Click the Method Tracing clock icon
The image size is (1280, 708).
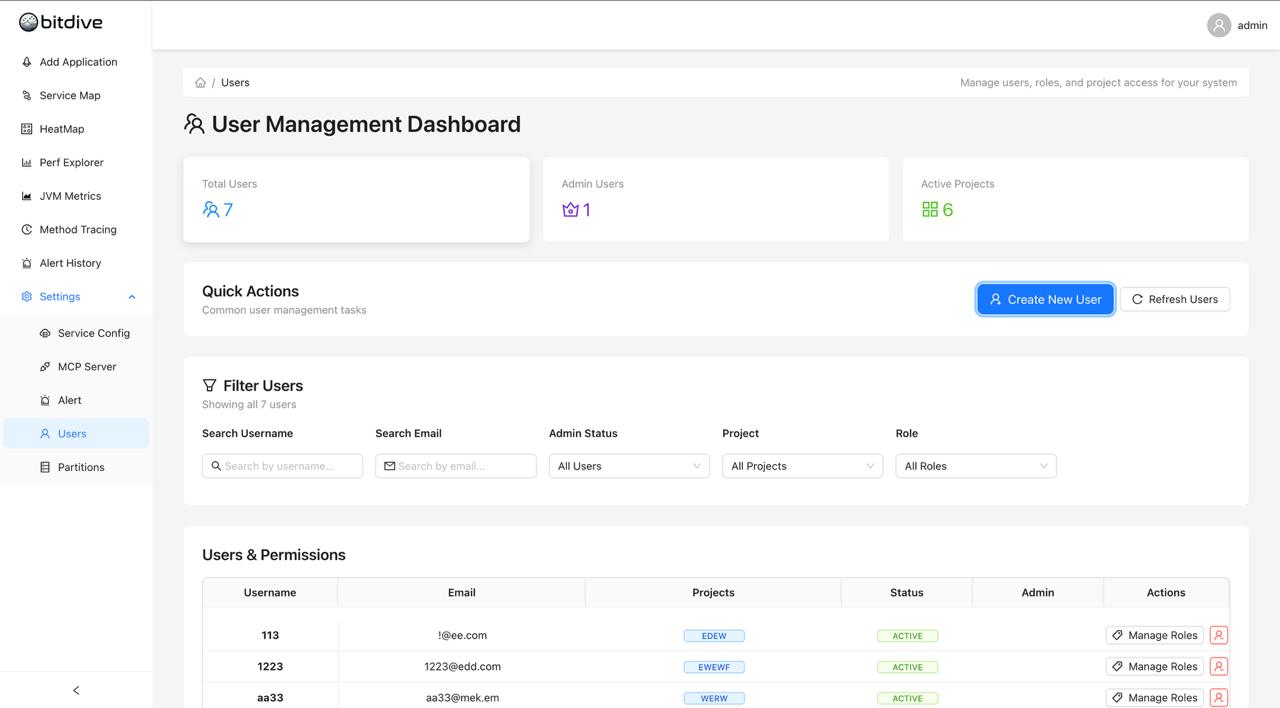tap(27, 229)
